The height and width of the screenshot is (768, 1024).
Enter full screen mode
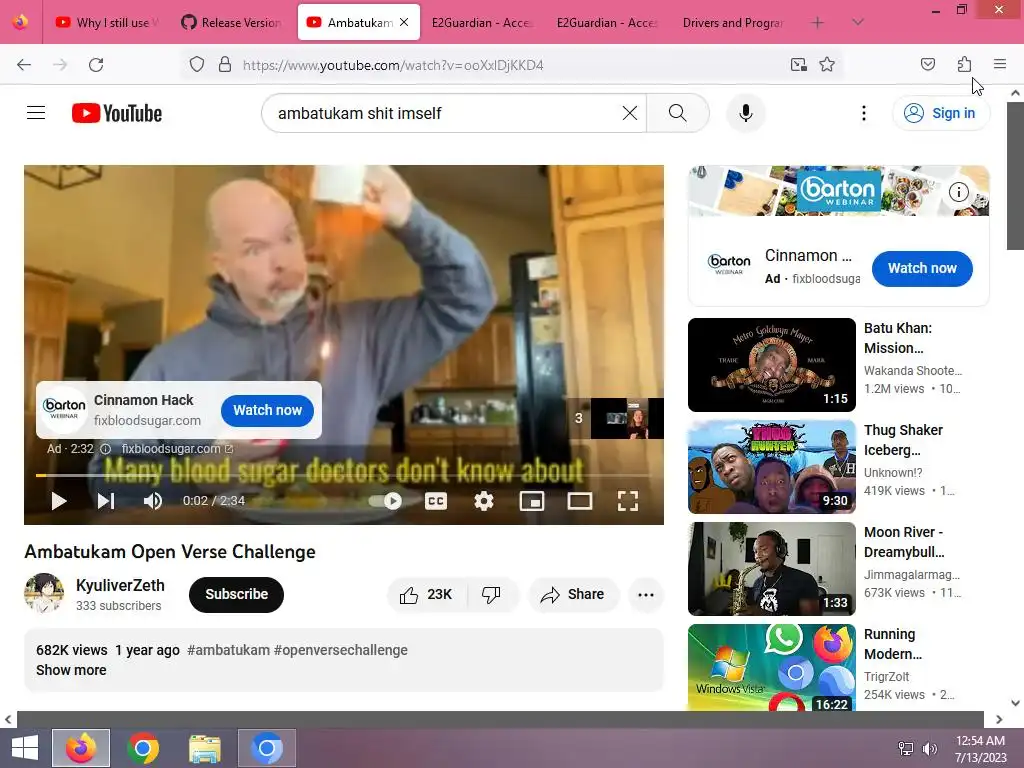tap(628, 501)
